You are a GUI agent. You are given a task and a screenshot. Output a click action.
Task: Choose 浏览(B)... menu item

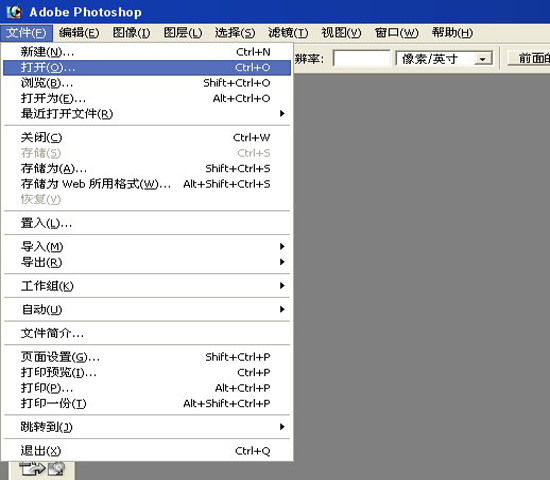tap(147, 83)
